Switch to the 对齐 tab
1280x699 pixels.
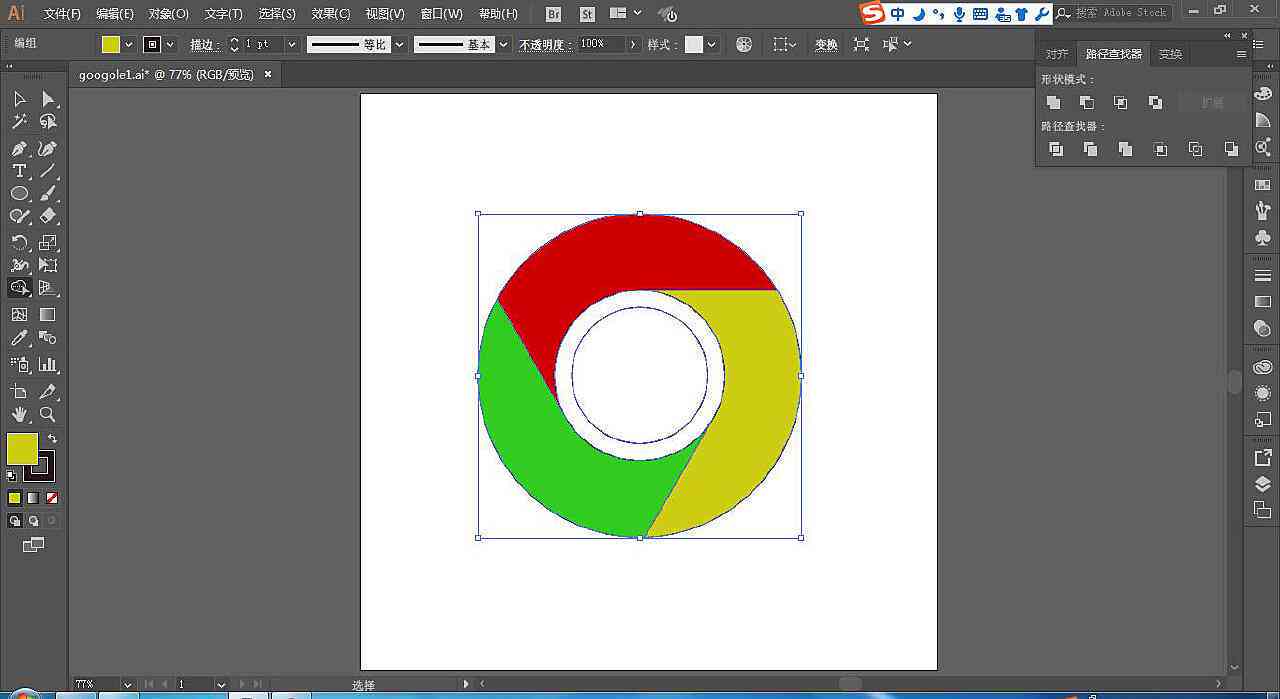1057,54
